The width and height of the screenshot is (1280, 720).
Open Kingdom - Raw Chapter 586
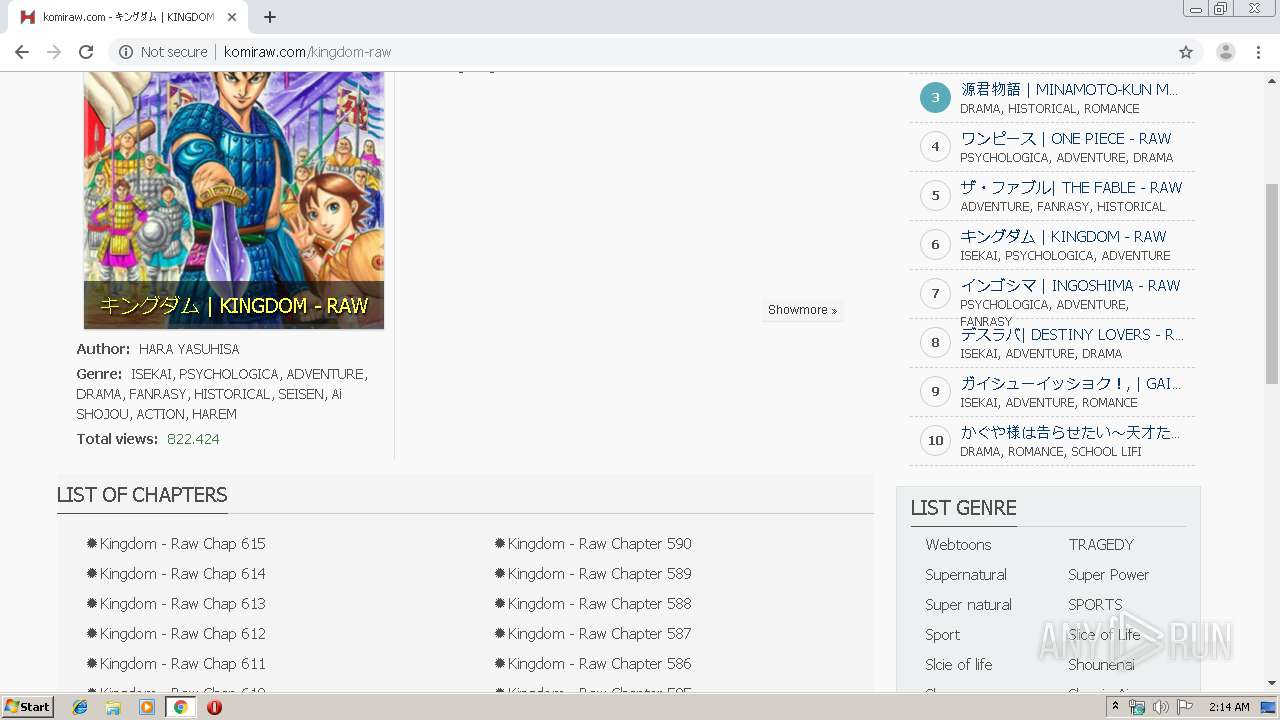[599, 664]
